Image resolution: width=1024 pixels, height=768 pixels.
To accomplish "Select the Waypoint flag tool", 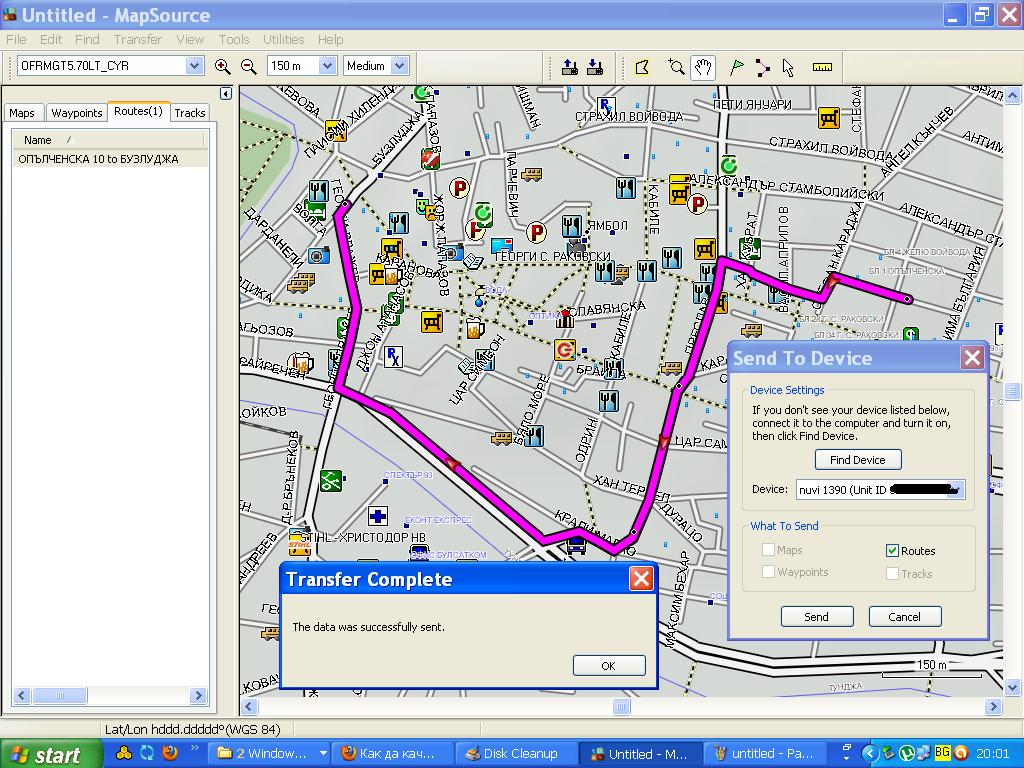I will [736, 67].
